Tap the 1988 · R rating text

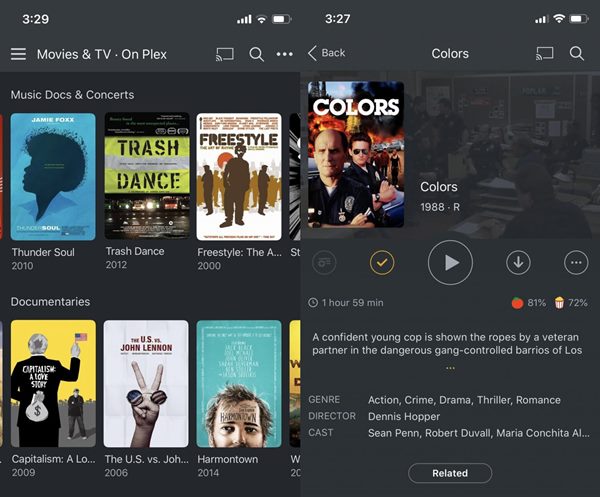tap(440, 207)
